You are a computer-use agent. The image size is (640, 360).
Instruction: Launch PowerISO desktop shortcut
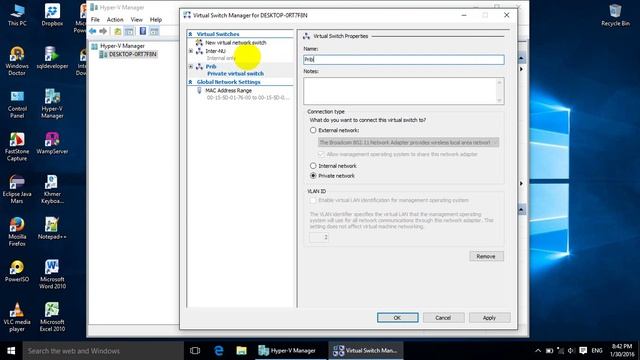pos(17,271)
